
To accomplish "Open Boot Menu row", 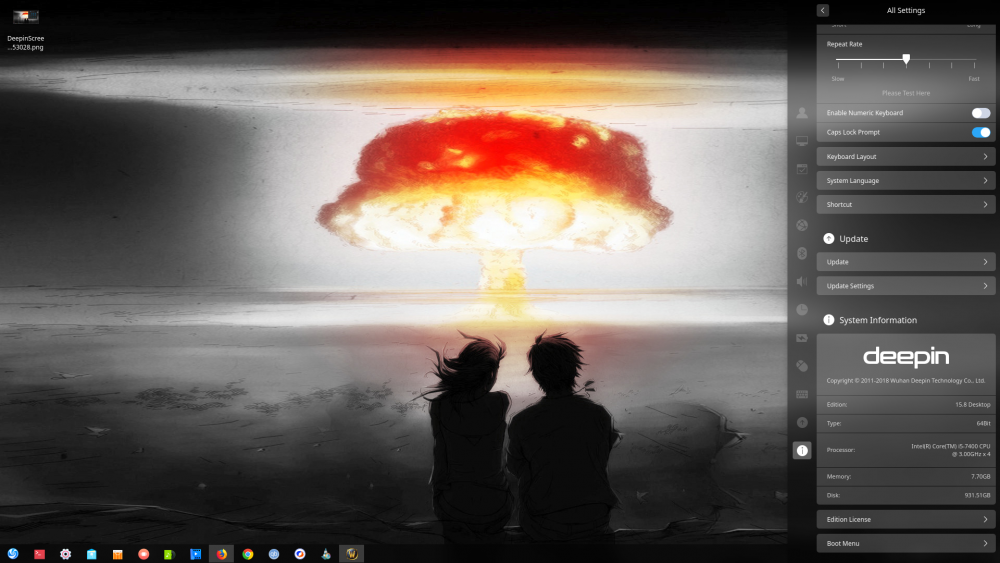I will coord(906,543).
